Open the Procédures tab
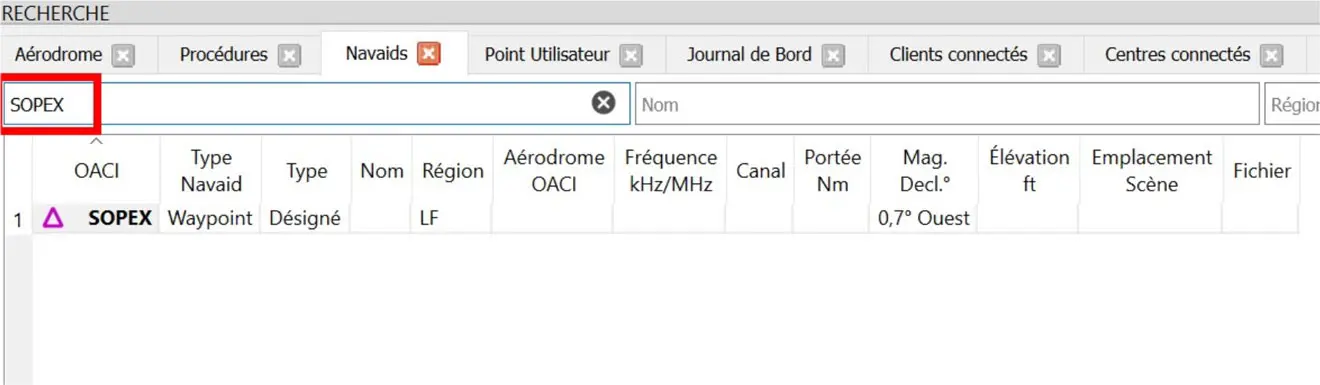The height and width of the screenshot is (385, 1320). (224, 55)
